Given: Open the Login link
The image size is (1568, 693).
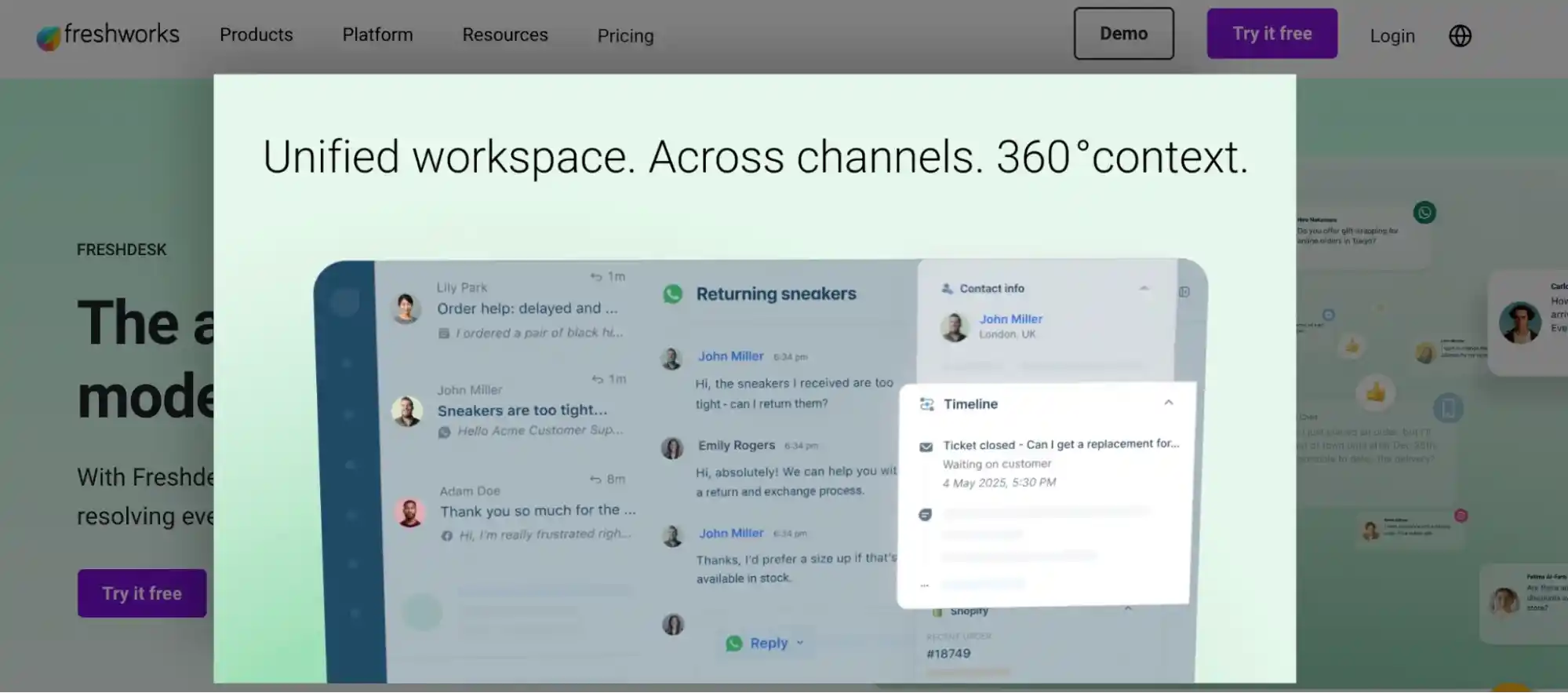Looking at the screenshot, I should (1392, 35).
